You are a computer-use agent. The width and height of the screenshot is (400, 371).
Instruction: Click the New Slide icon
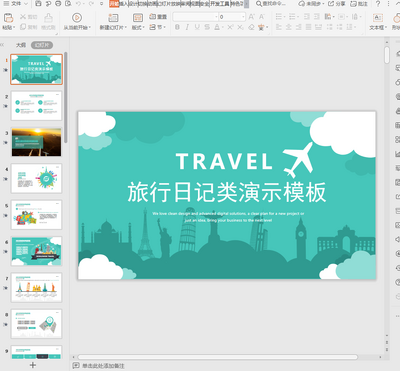pyautogui.click(x=113, y=18)
